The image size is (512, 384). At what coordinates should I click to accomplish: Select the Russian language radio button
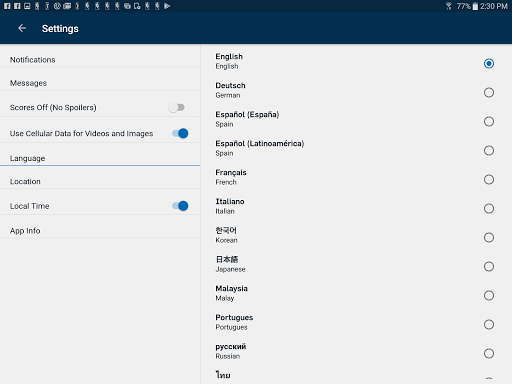tap(489, 353)
